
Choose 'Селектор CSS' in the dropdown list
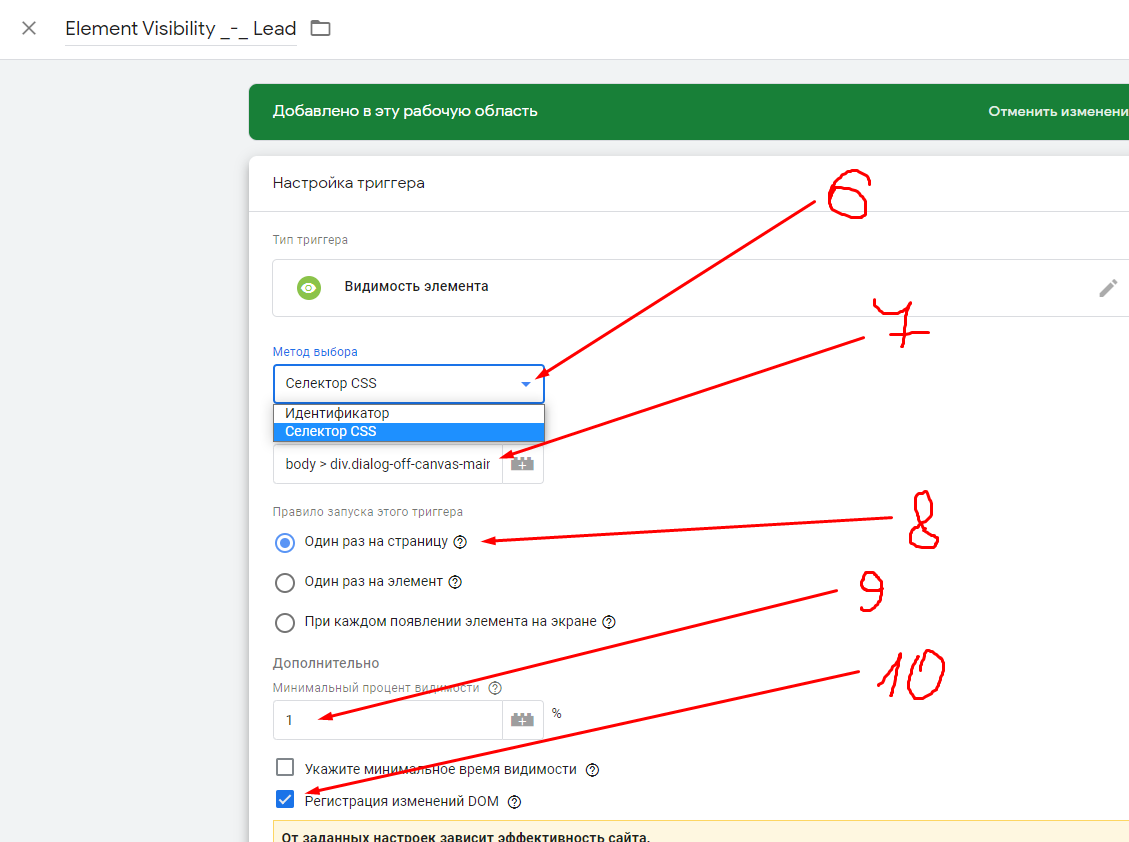(x=331, y=432)
